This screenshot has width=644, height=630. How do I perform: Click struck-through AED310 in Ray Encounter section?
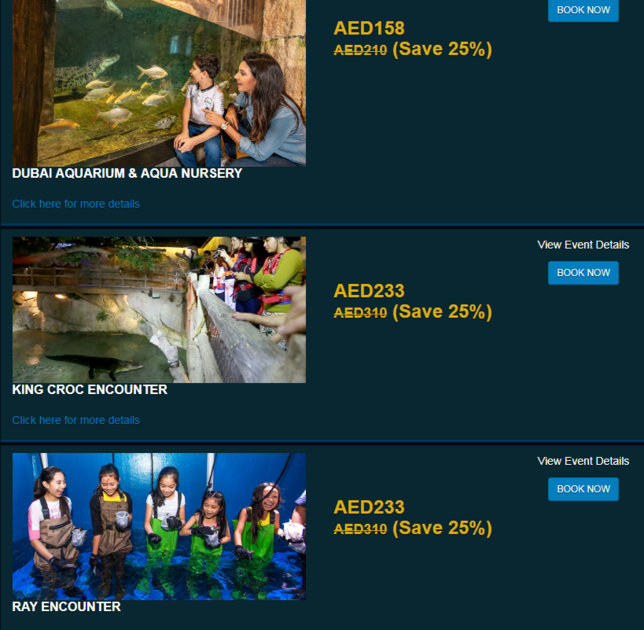point(360,529)
